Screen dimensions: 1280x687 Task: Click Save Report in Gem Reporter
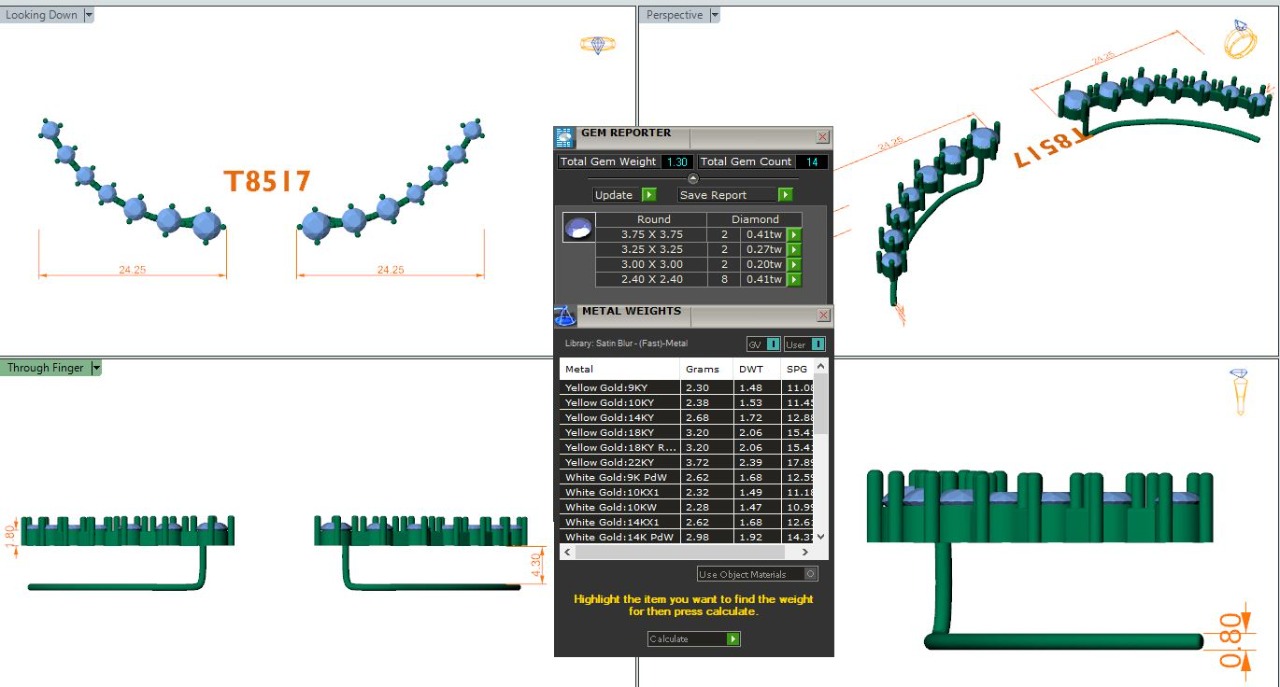[785, 195]
